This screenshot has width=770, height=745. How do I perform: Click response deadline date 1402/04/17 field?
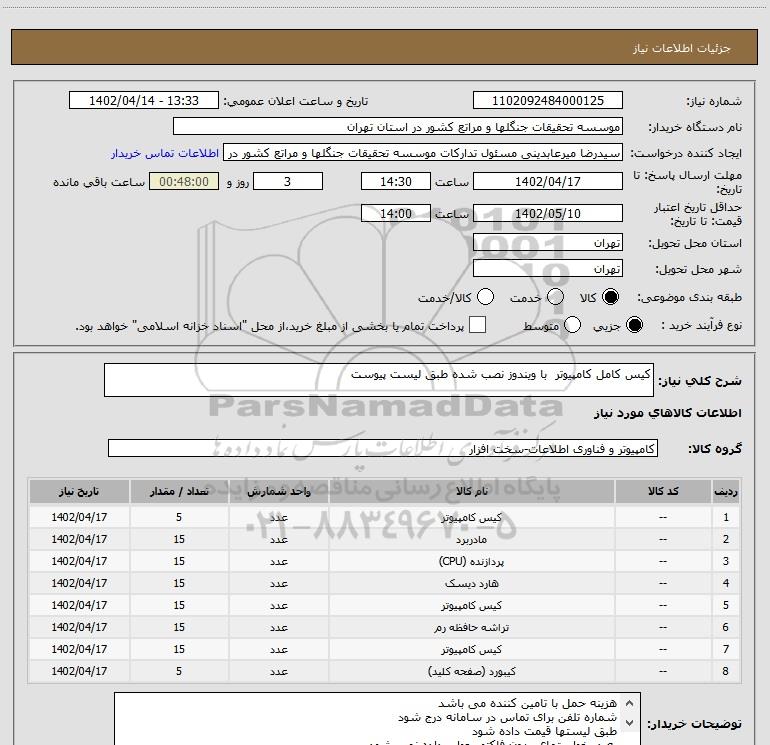(x=548, y=181)
